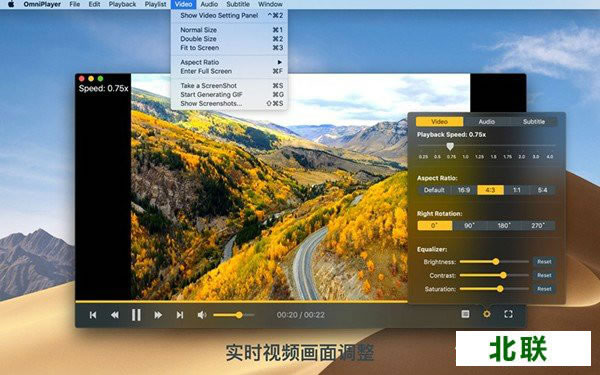Screen dimensions: 600x375
Task: Mute using the speaker icon
Action: point(202,315)
